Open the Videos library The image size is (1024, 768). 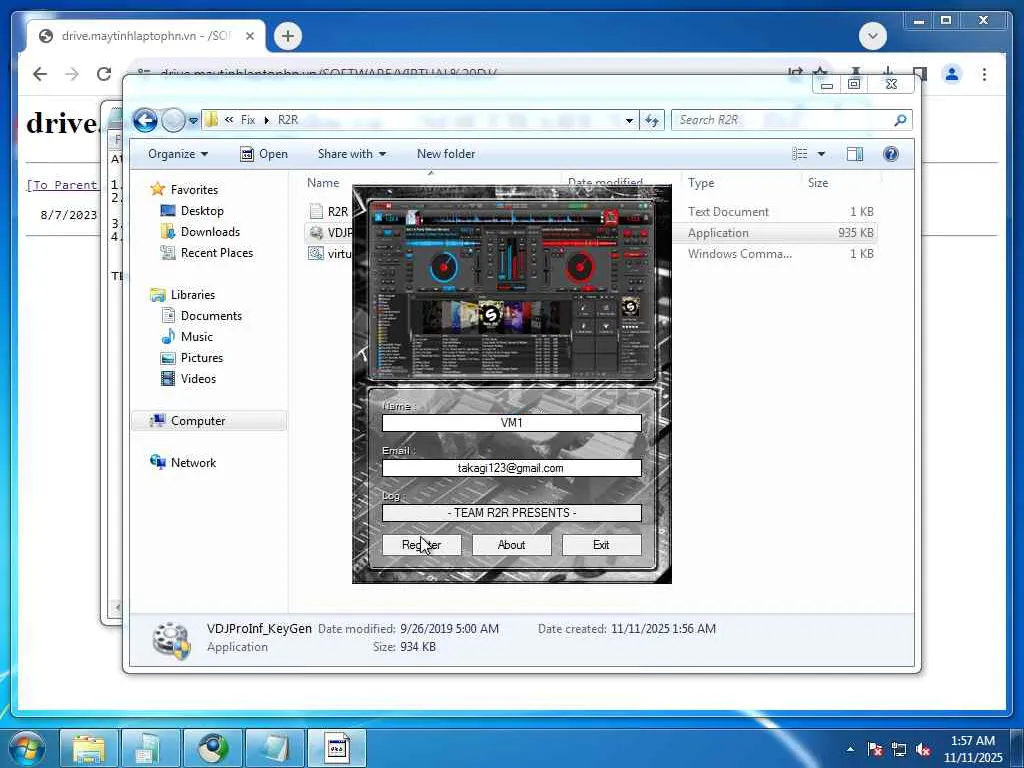(x=198, y=379)
